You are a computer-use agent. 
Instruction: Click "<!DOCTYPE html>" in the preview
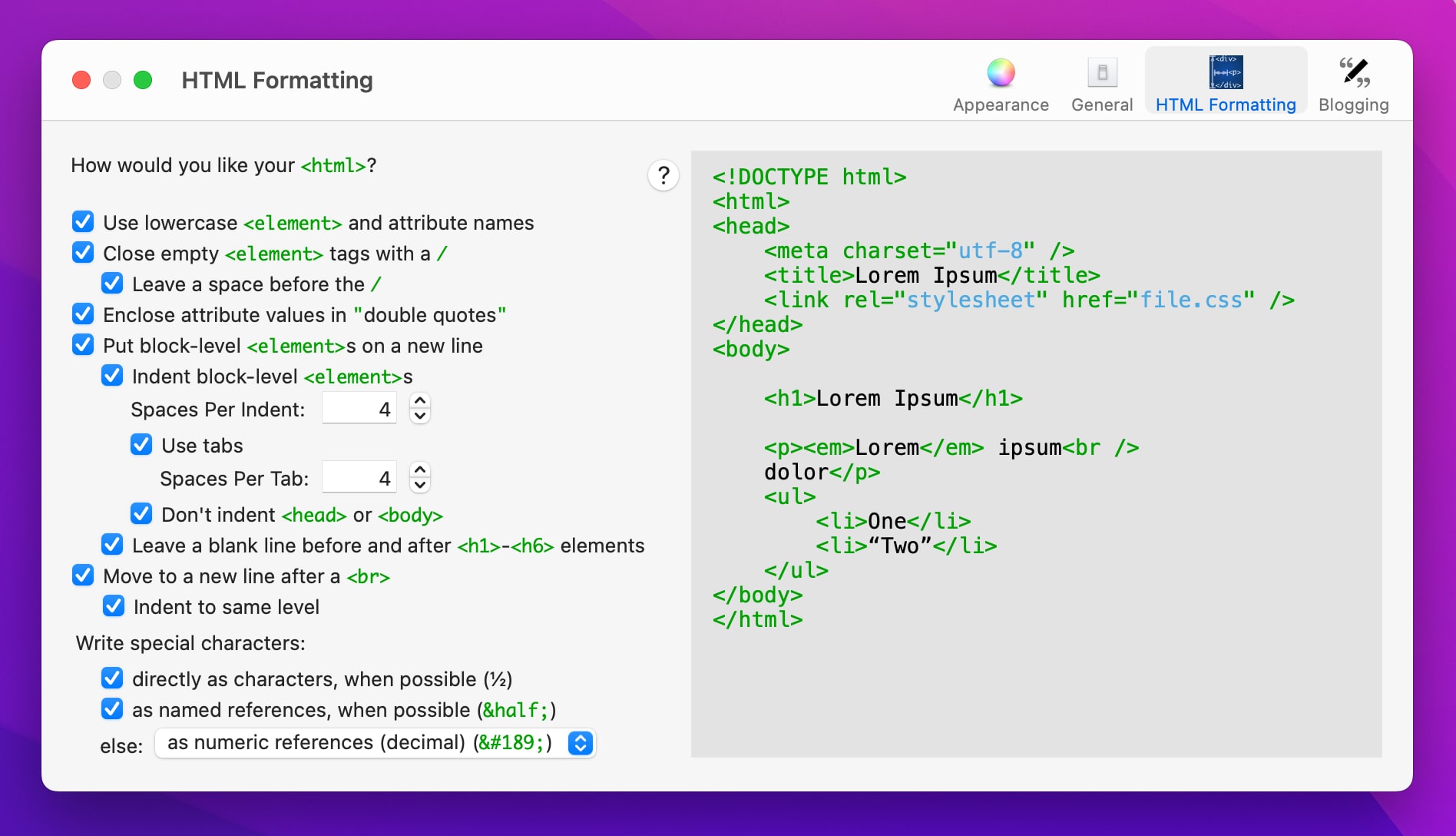tap(809, 177)
